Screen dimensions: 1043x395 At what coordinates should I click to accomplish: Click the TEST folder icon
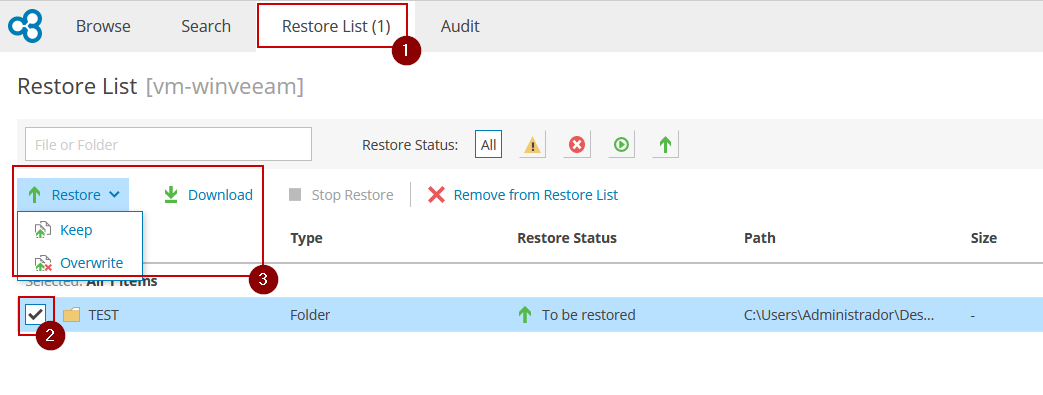[x=71, y=315]
